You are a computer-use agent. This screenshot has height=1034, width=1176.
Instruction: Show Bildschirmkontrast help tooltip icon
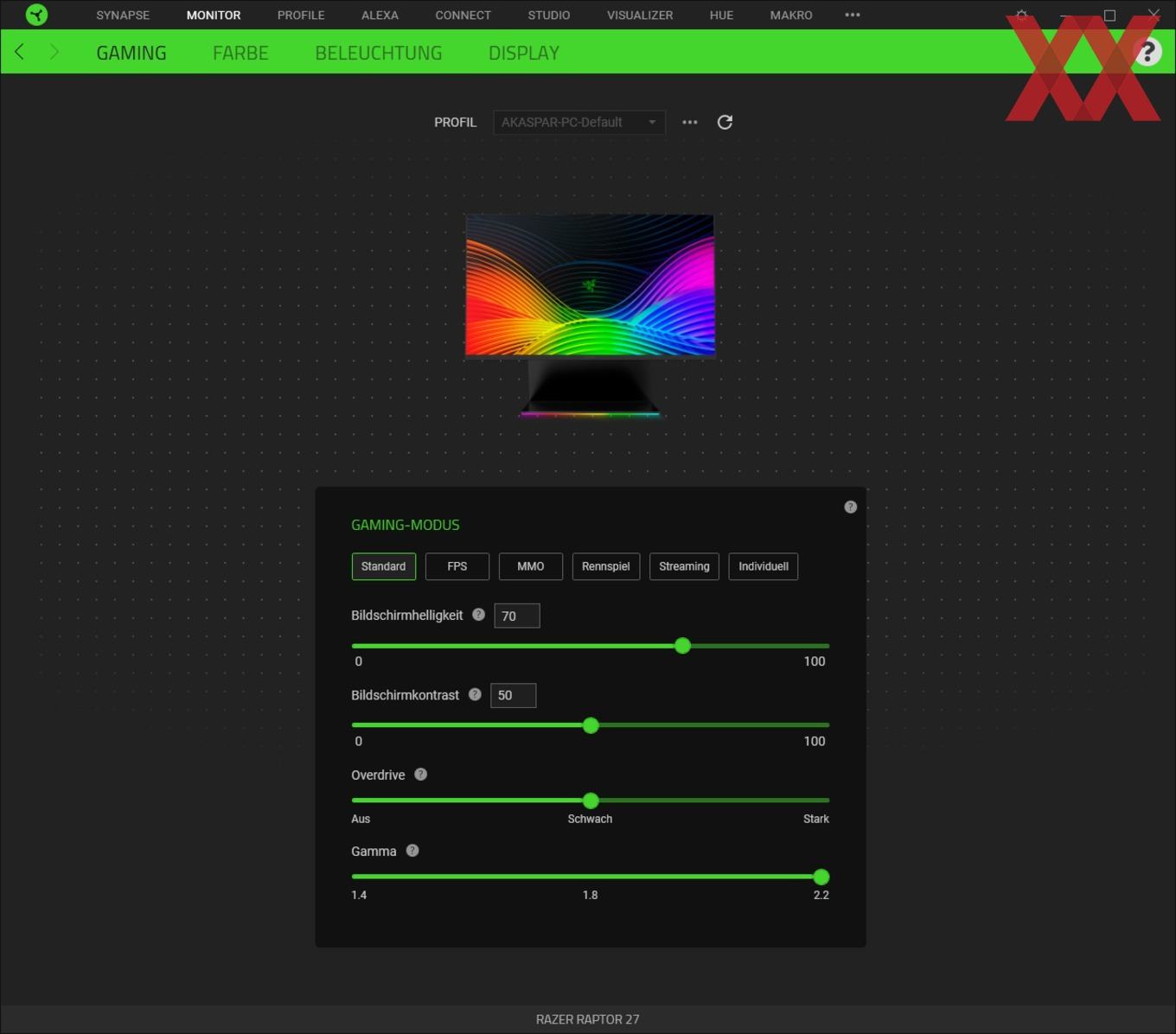pos(475,694)
